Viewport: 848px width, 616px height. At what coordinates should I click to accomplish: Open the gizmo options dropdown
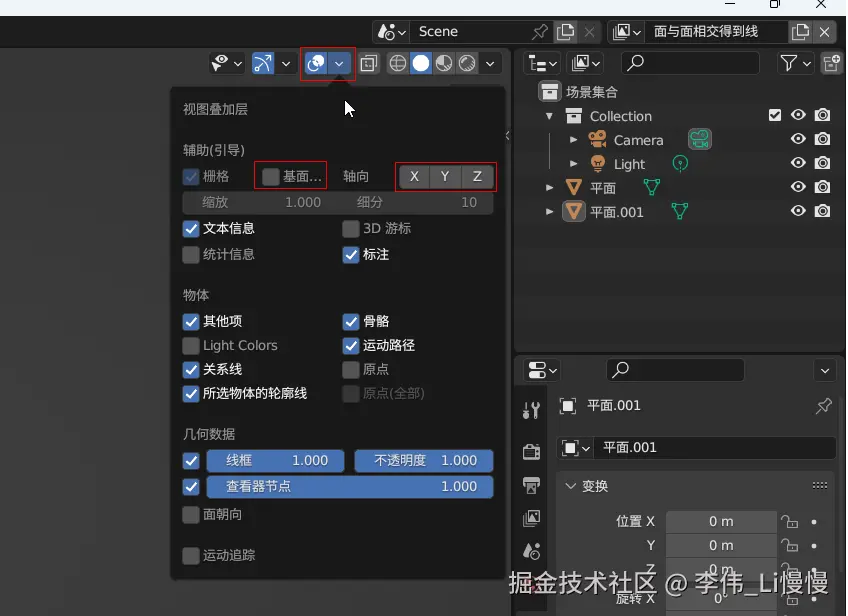pos(286,63)
